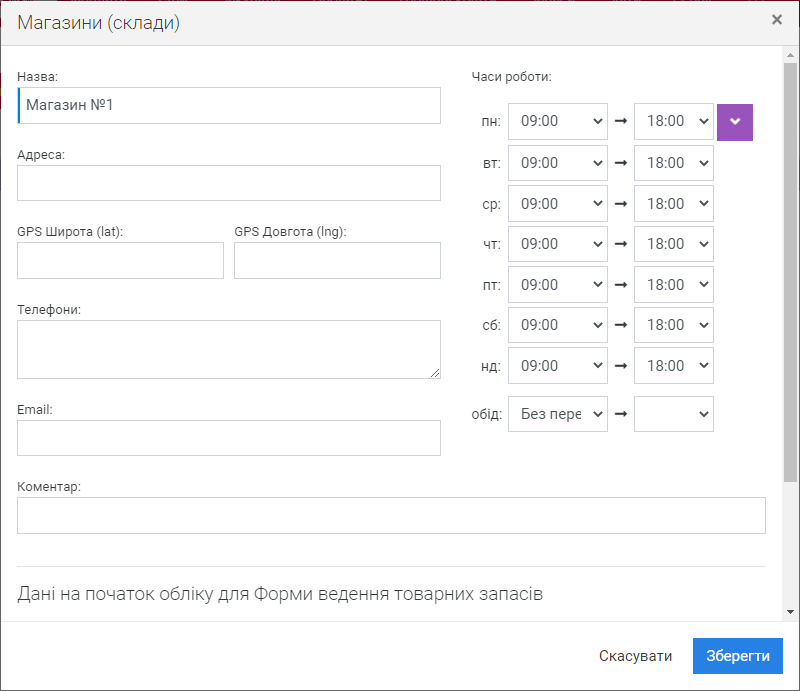Click the Зберегти button
This screenshot has width=800, height=691.
click(x=737, y=656)
